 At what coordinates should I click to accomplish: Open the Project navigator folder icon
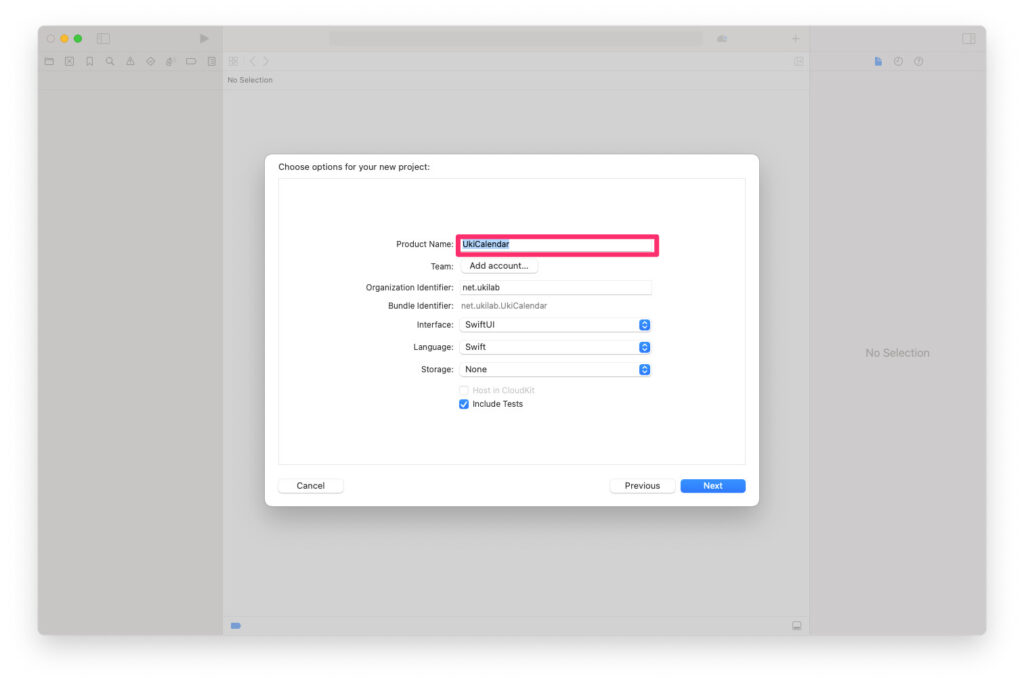[x=49, y=61]
